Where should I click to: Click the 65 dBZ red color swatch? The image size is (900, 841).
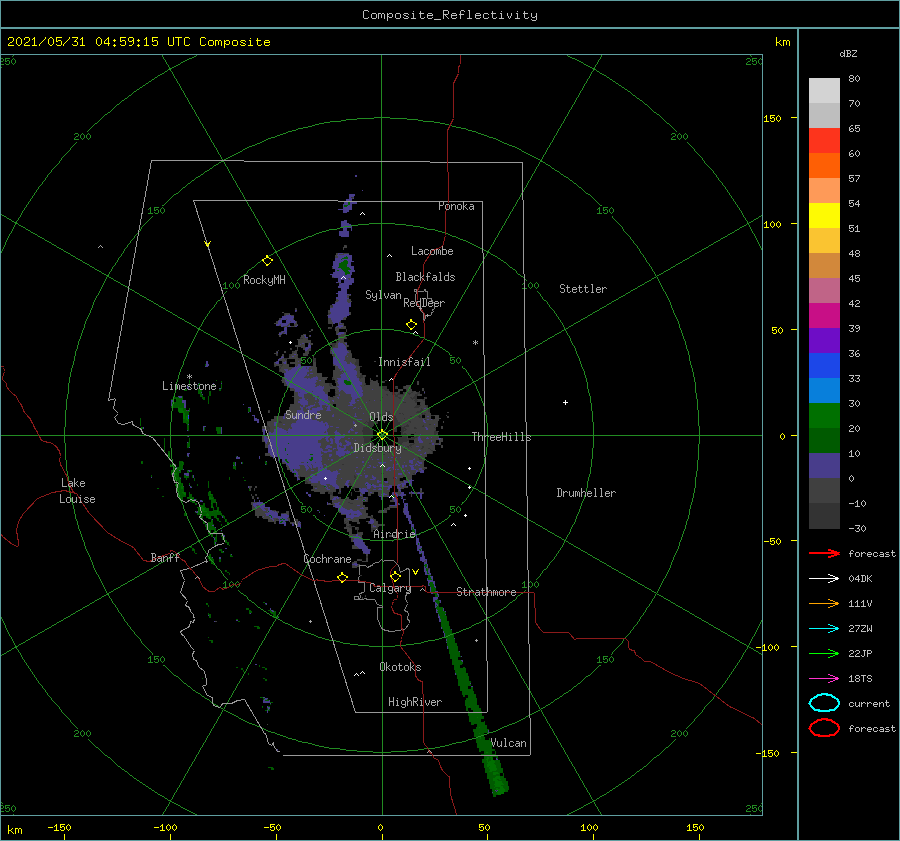[824, 140]
